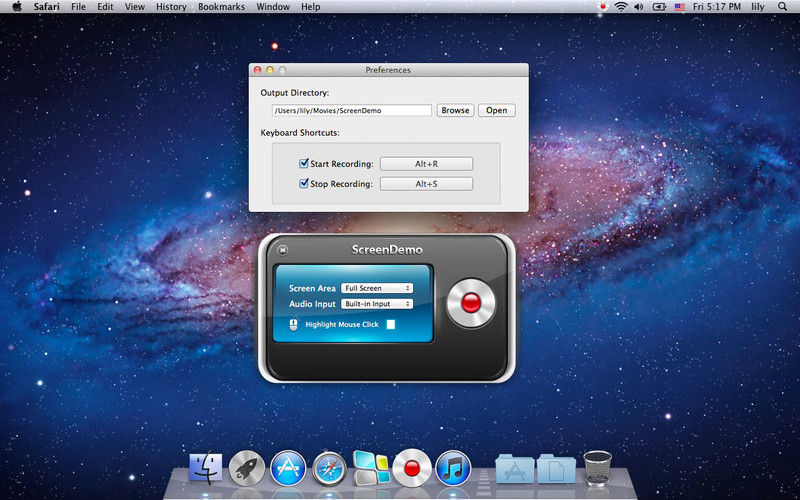Click the US flag input source icon
The height and width of the screenshot is (500, 800).
(x=680, y=7)
